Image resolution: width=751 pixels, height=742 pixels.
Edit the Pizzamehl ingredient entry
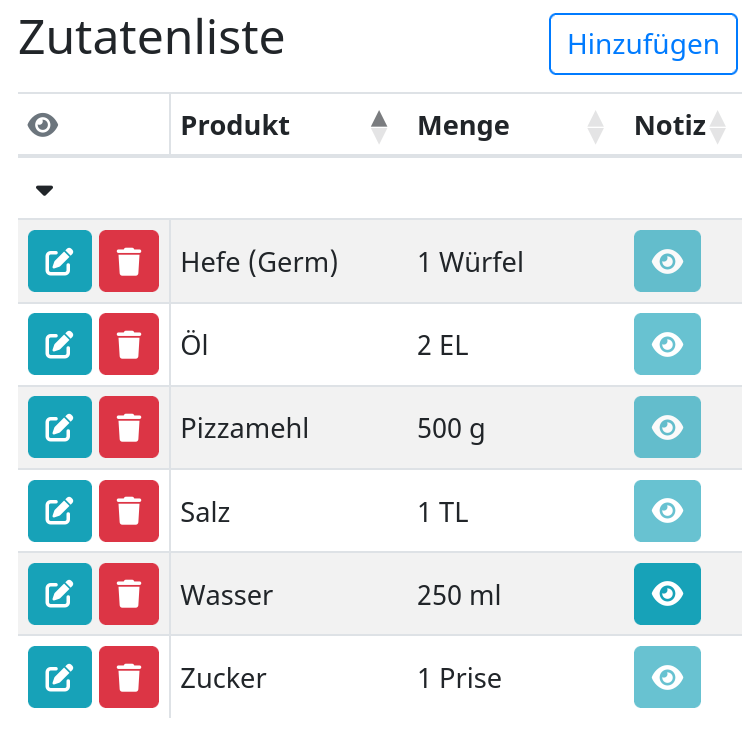pos(59,427)
